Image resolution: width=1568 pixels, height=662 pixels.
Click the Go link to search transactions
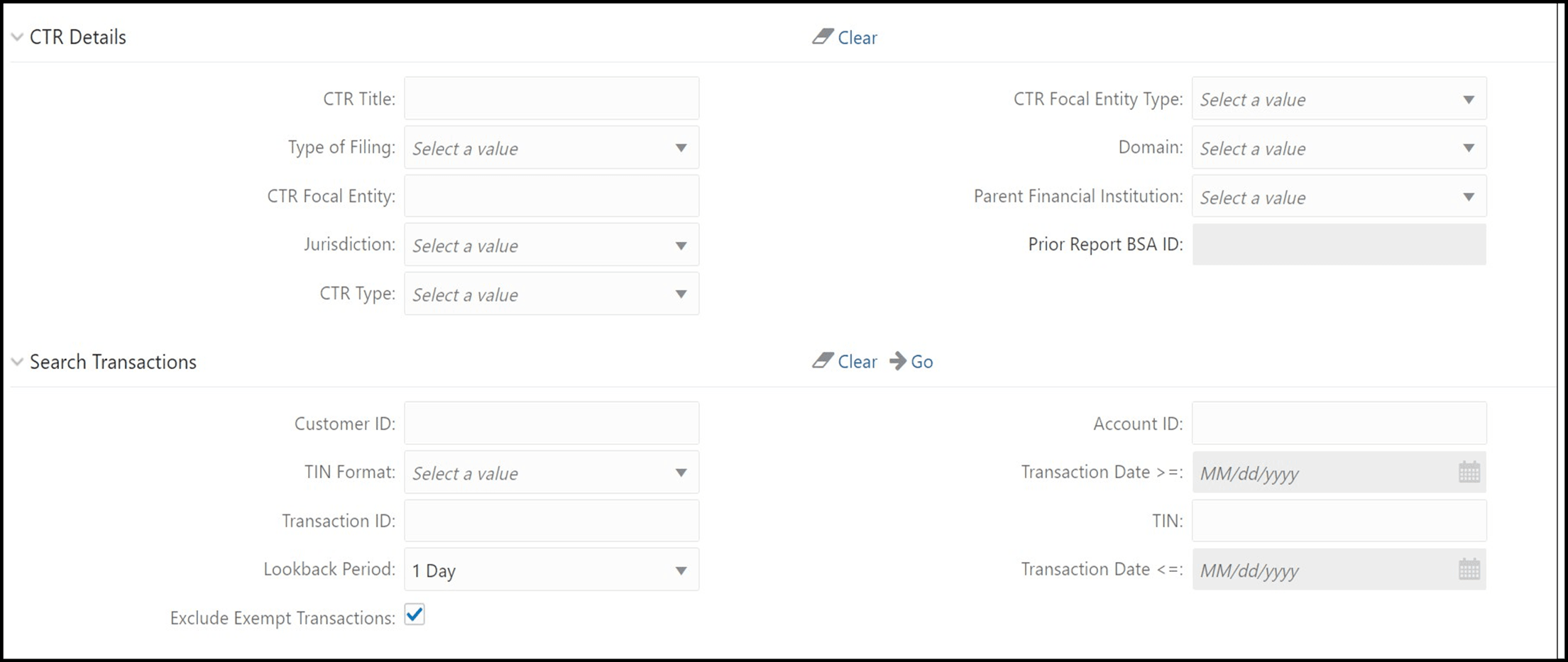921,362
